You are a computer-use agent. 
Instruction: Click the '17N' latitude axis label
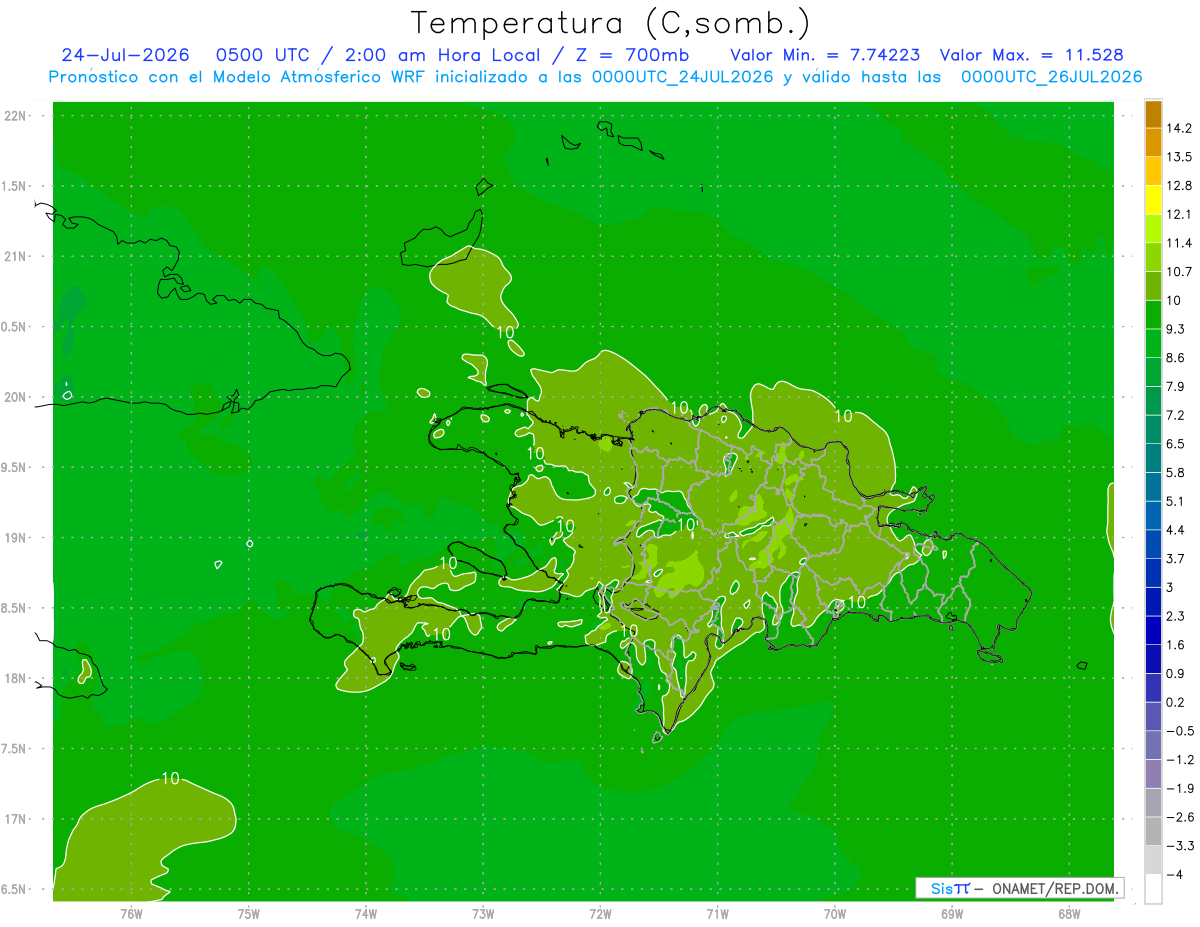[16, 819]
